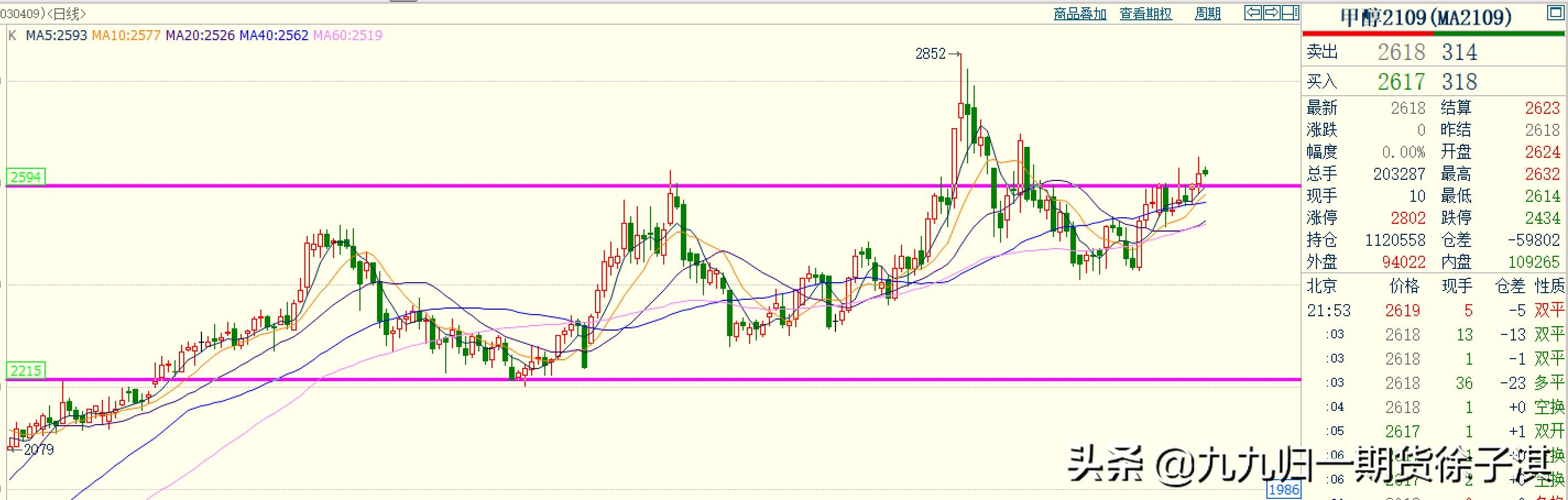Screen dimensions: 1568x500
Task: Select the 卖出 ask price row label
Action: pyautogui.click(x=1322, y=52)
